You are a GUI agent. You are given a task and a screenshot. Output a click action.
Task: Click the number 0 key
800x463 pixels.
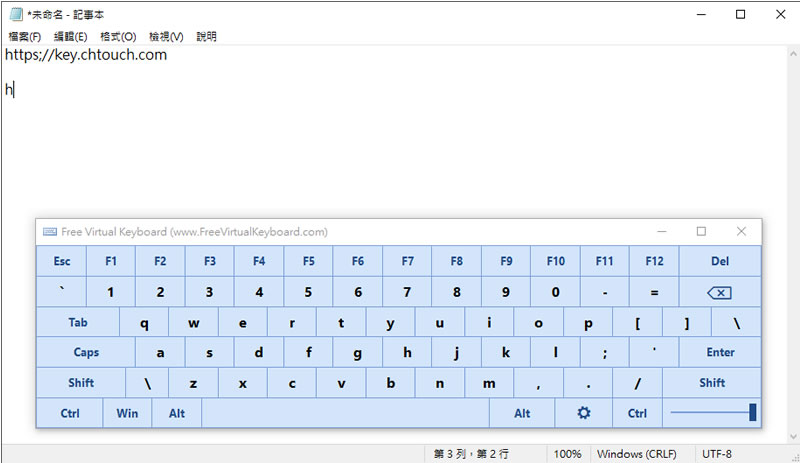click(x=556, y=292)
